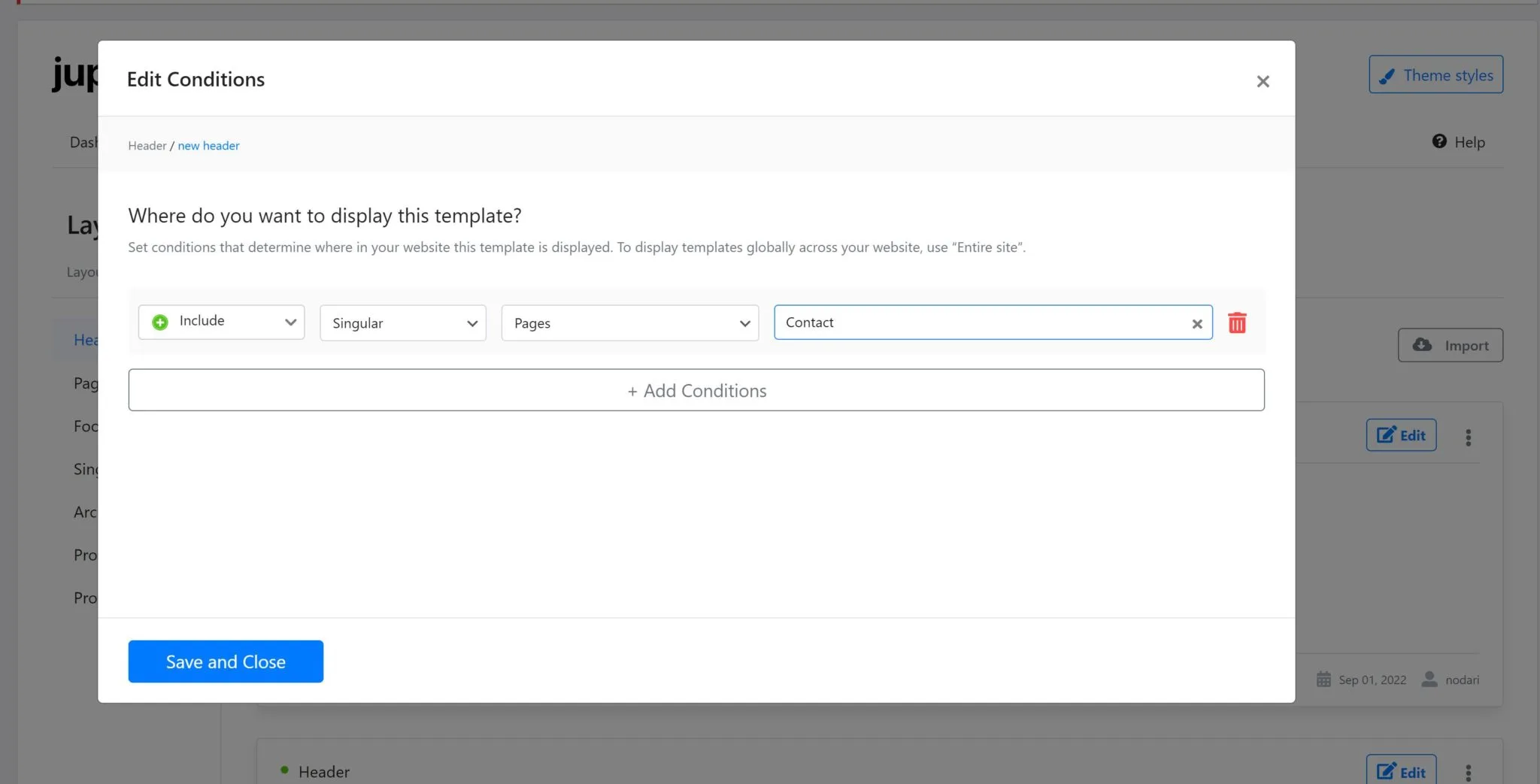Image resolution: width=1540 pixels, height=784 pixels.
Task: Close the Edit Conditions dialog
Action: 1263,81
